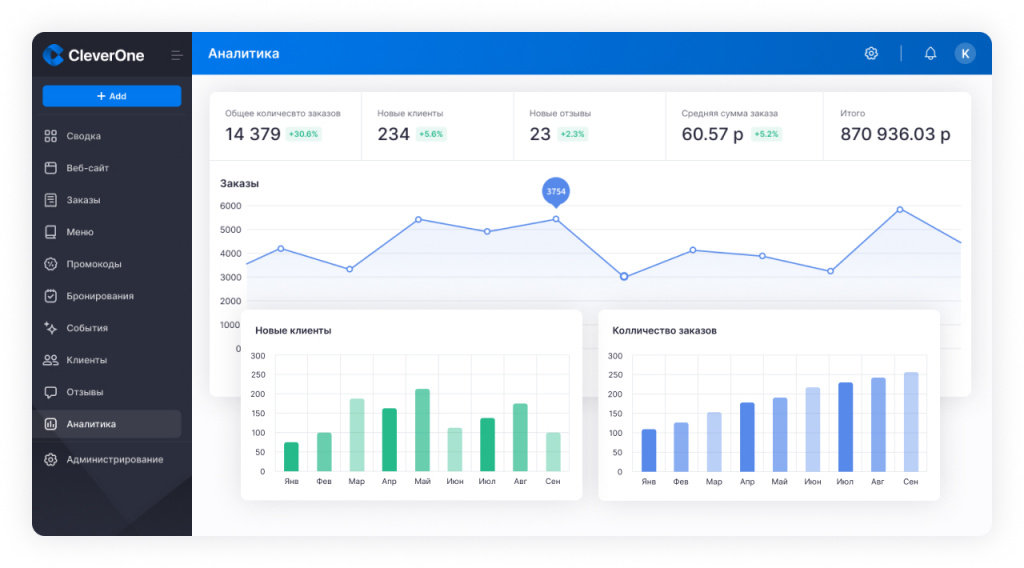Click the CleverOne logo icon
Screen dimensions: 1024x568
(53, 55)
